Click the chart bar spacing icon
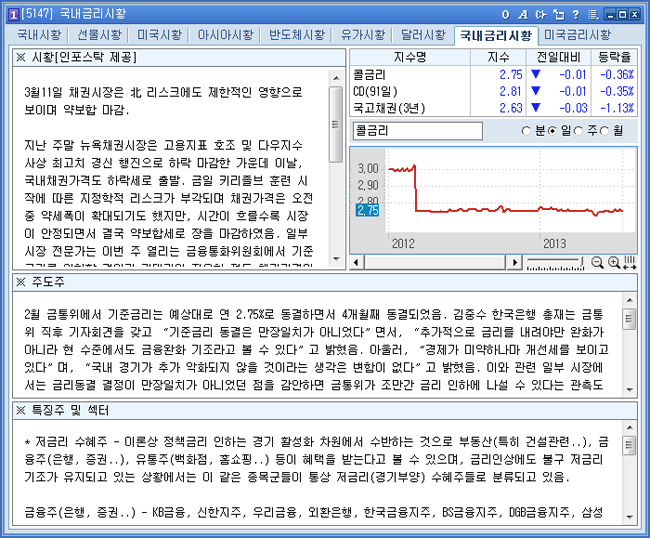The image size is (650, 538). click(x=629, y=262)
